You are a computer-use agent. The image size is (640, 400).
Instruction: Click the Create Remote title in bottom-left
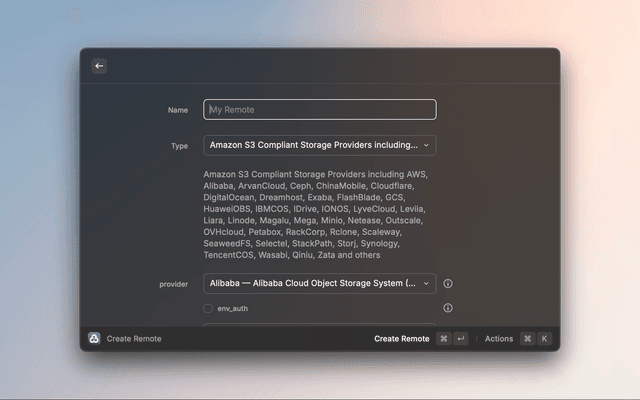coord(134,339)
